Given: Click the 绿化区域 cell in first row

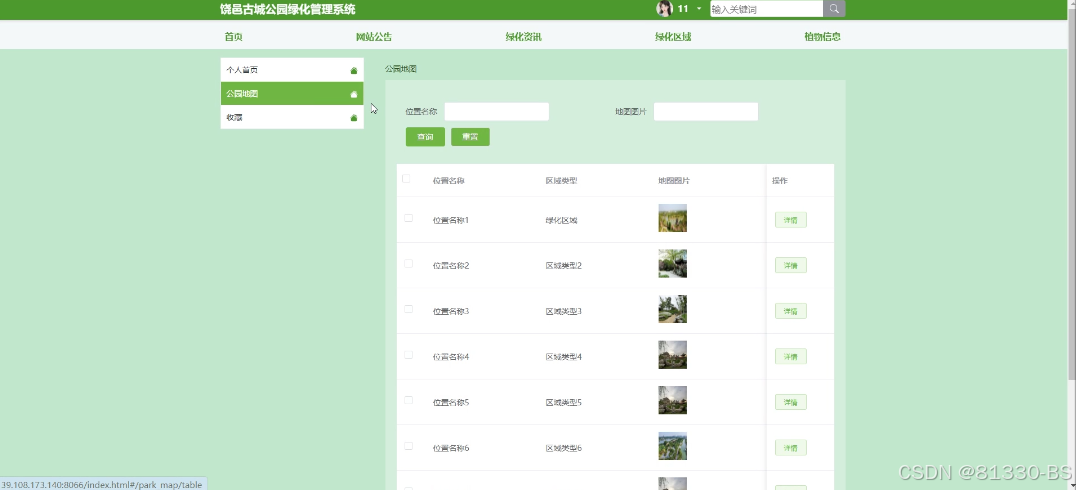Looking at the screenshot, I should [x=561, y=220].
